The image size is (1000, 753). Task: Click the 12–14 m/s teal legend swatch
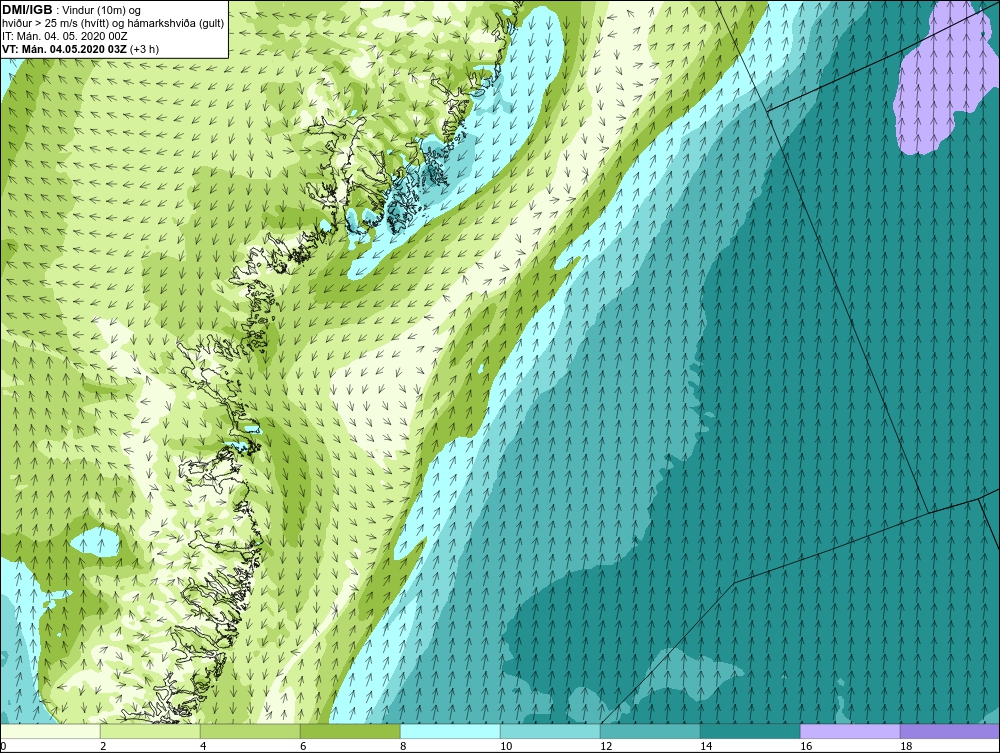click(650, 731)
